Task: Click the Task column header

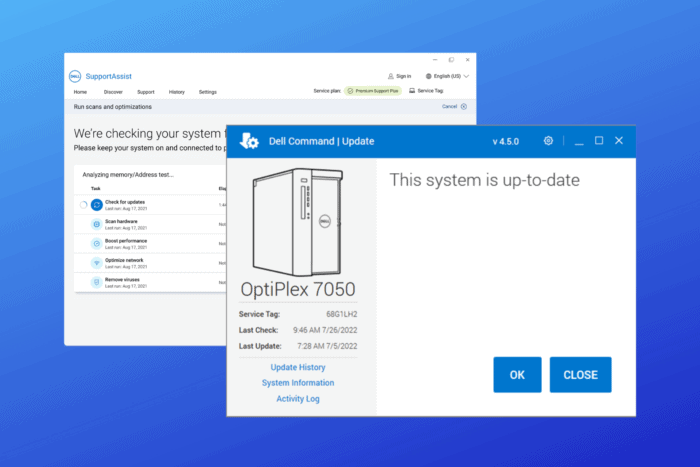Action: (x=96, y=188)
